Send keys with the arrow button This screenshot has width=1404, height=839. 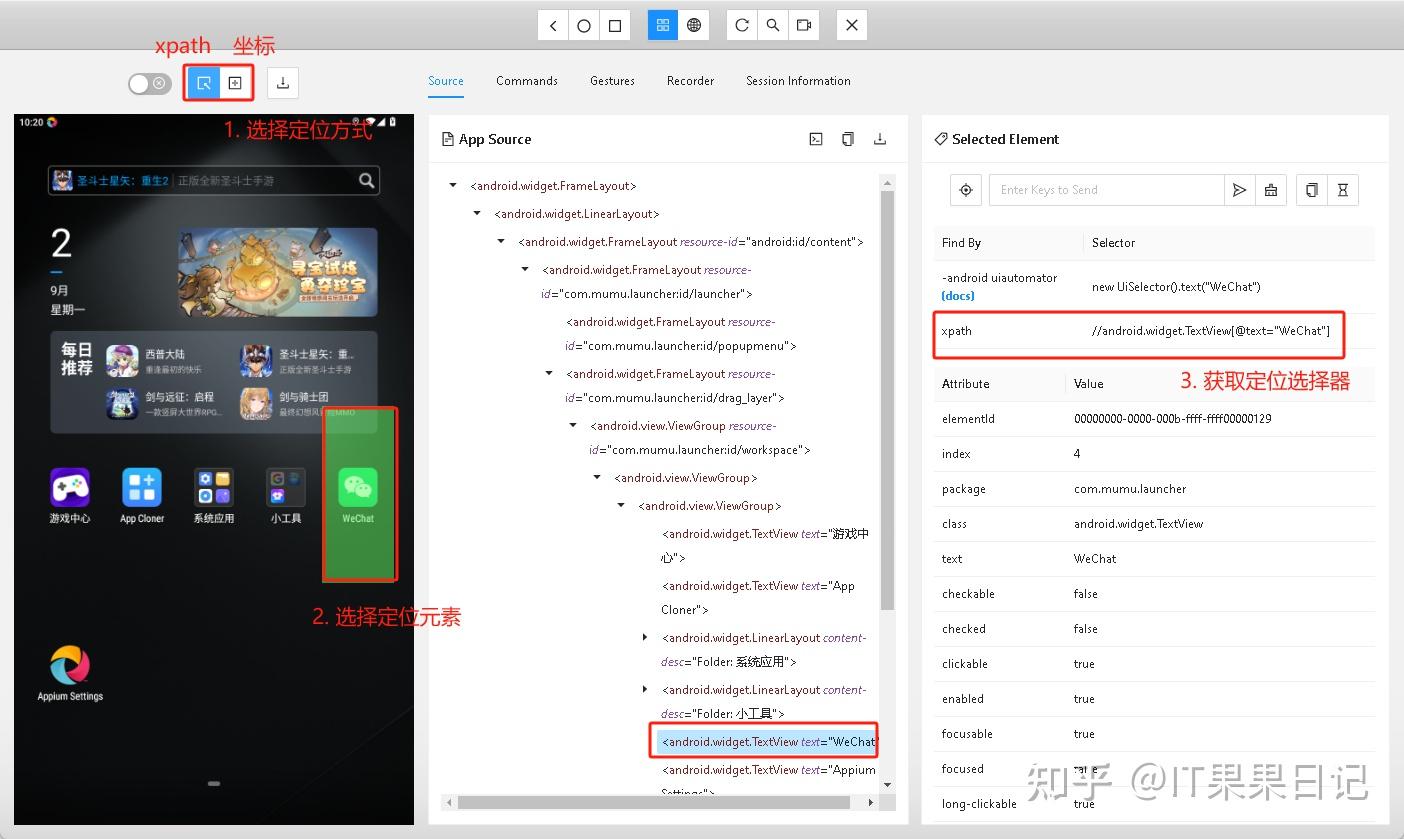click(1239, 190)
